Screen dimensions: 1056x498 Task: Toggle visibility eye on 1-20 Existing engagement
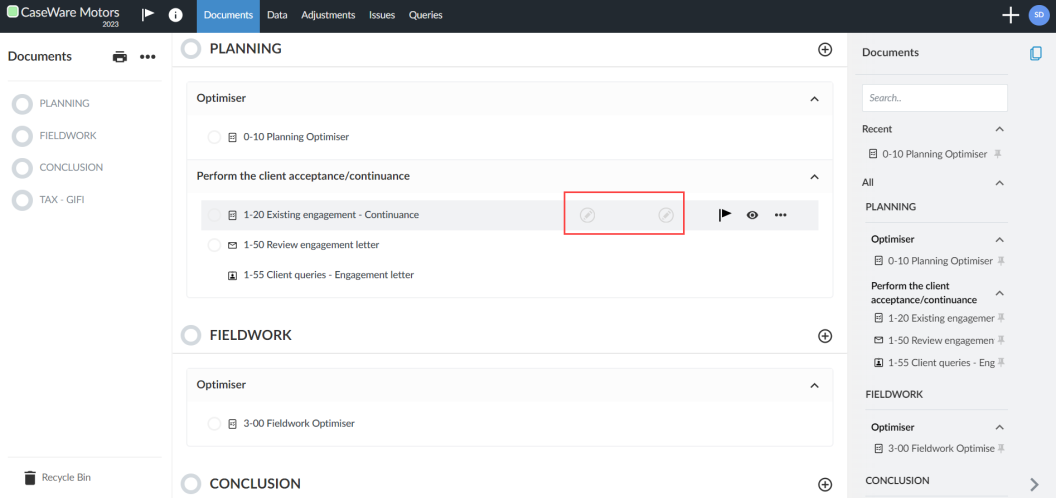click(x=752, y=215)
